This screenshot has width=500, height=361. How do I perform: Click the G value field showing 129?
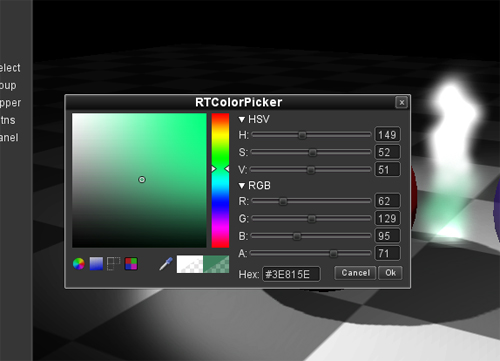coord(387,218)
